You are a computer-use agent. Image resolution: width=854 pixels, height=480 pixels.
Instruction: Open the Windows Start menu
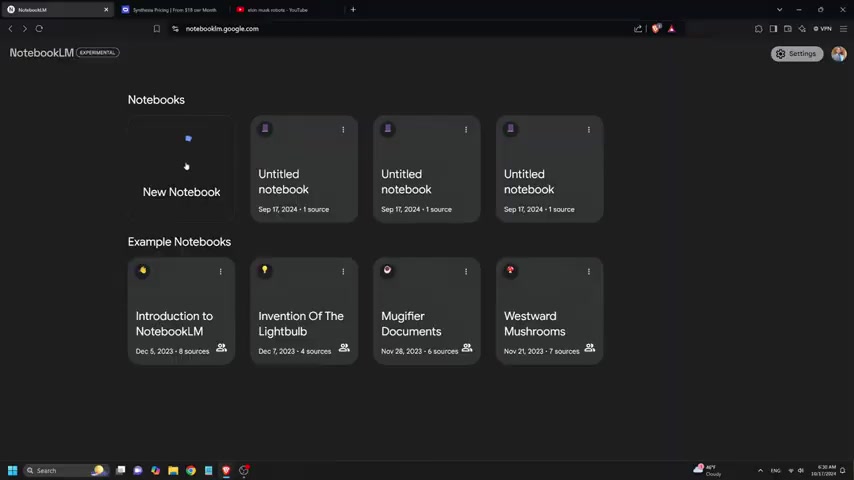coord(13,470)
